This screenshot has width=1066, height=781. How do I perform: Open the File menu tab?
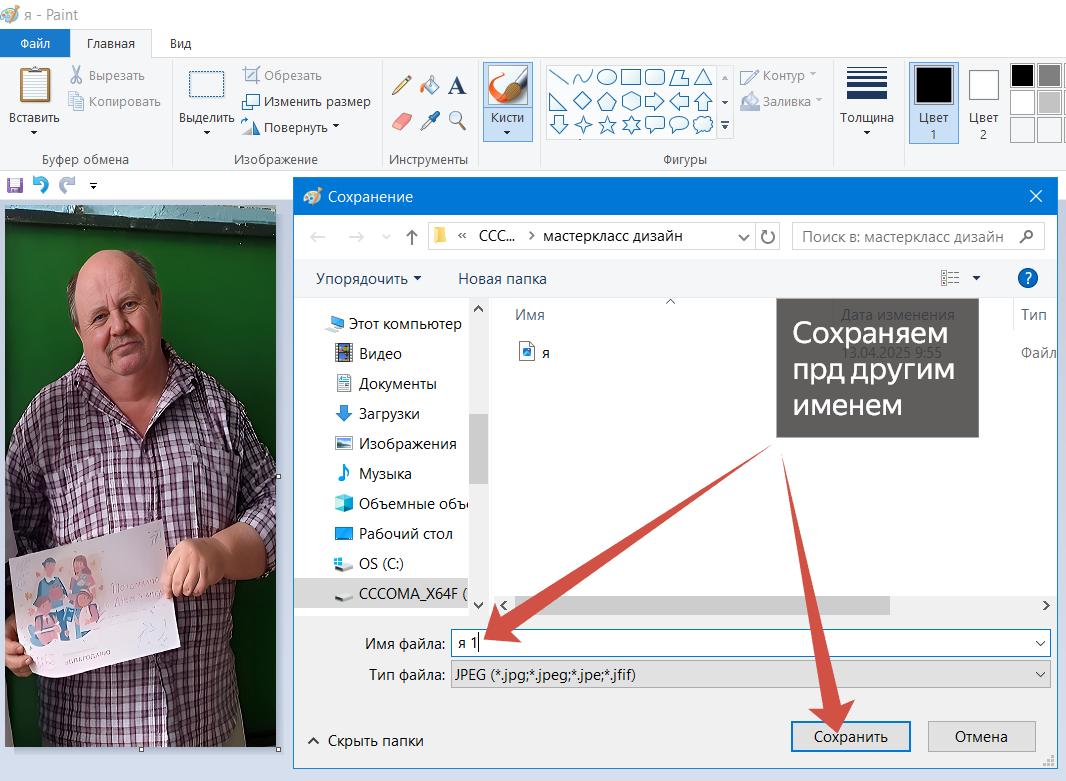35,44
